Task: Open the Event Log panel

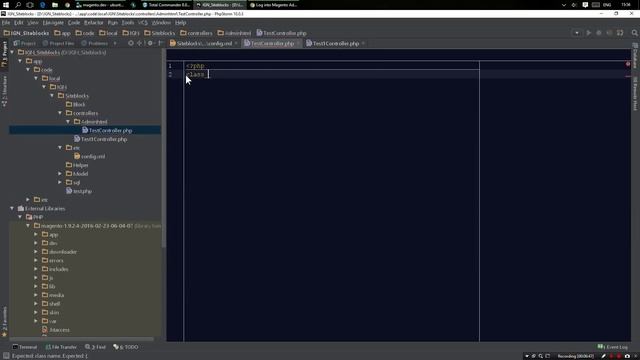Action: tap(613, 347)
